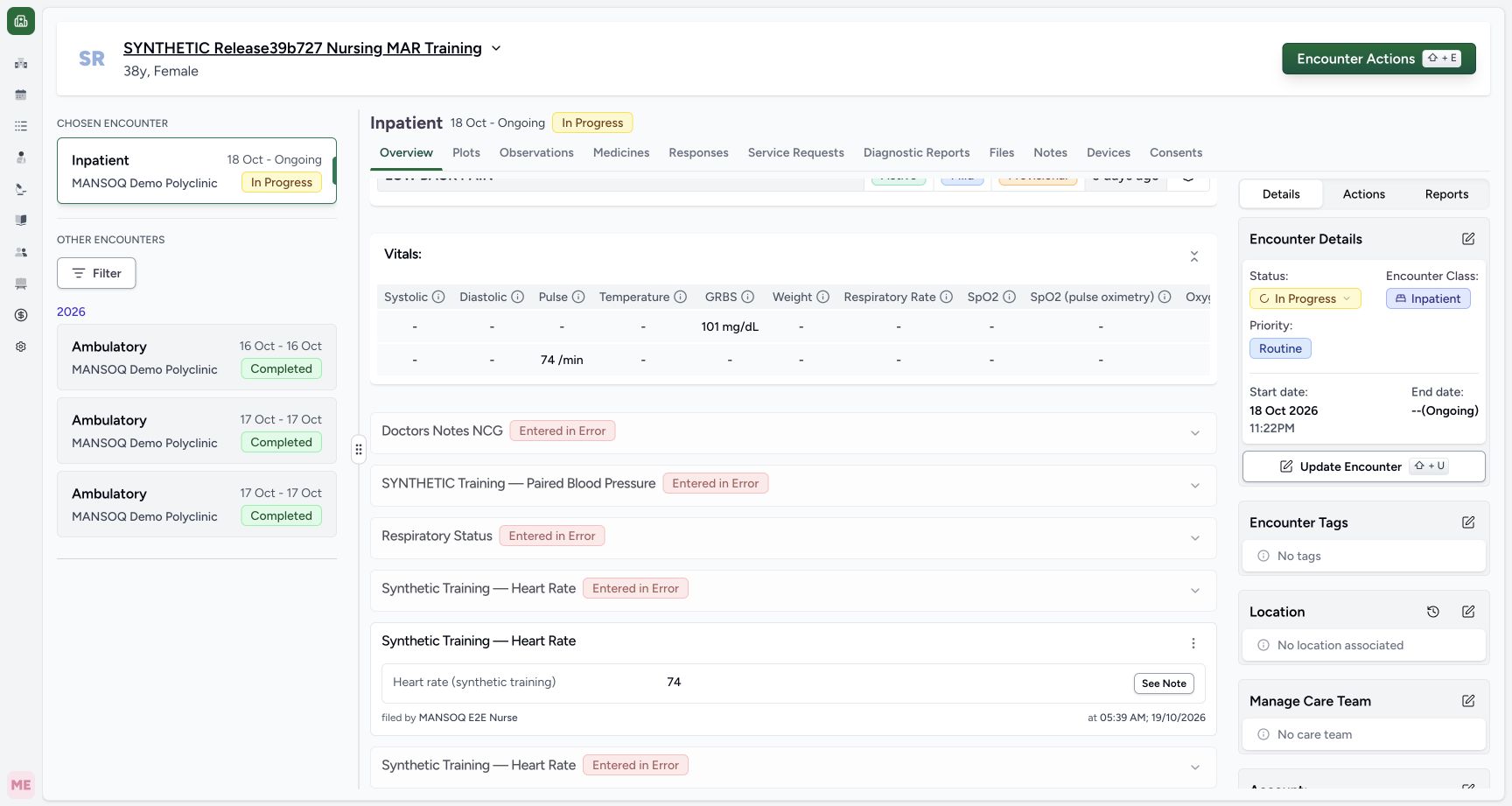
Task: Expand the Paired Blood Pressure section
Action: 1194,486
